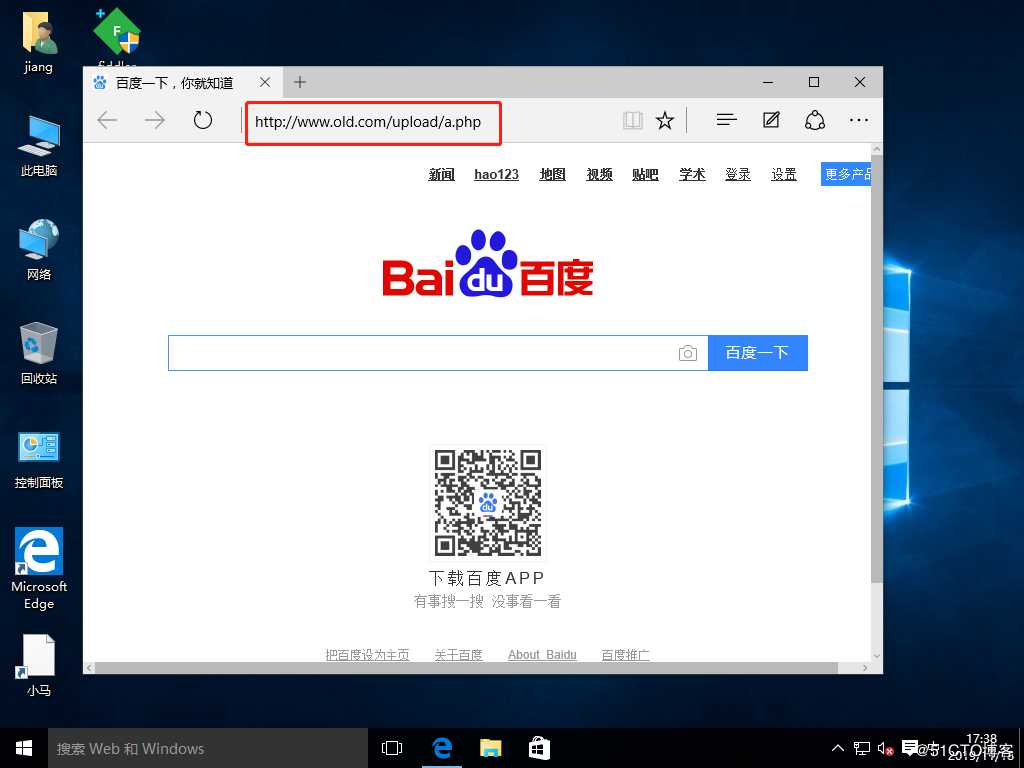Minimize the Edge window

768,82
